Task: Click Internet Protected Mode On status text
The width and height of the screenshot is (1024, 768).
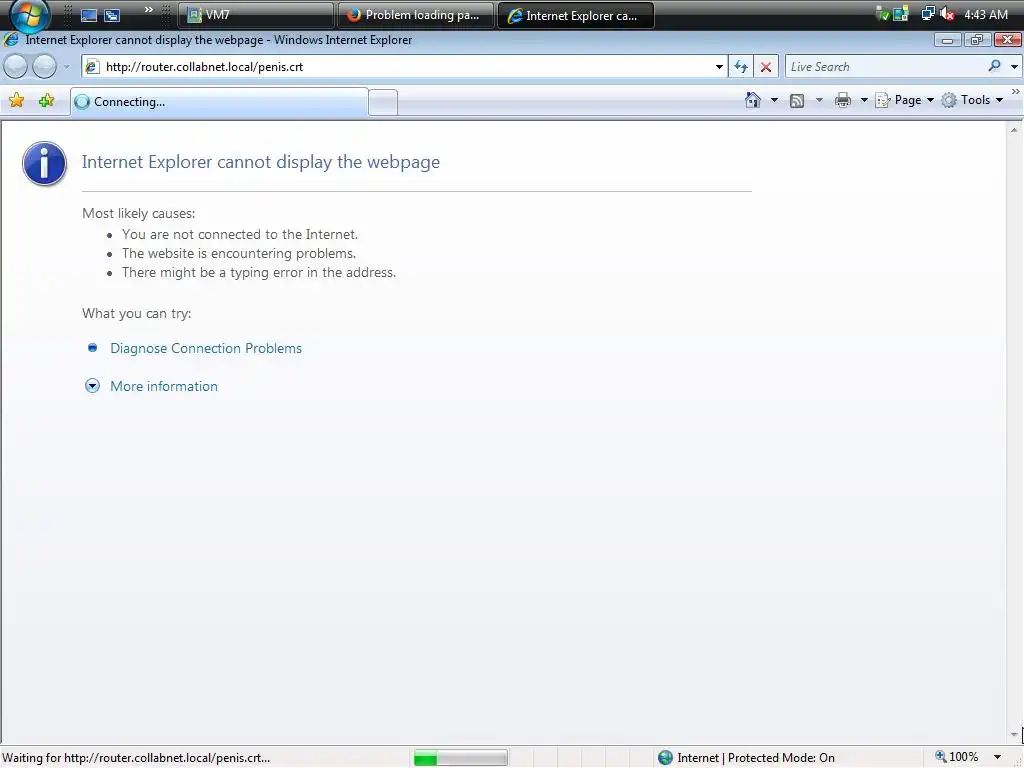Action: point(756,758)
